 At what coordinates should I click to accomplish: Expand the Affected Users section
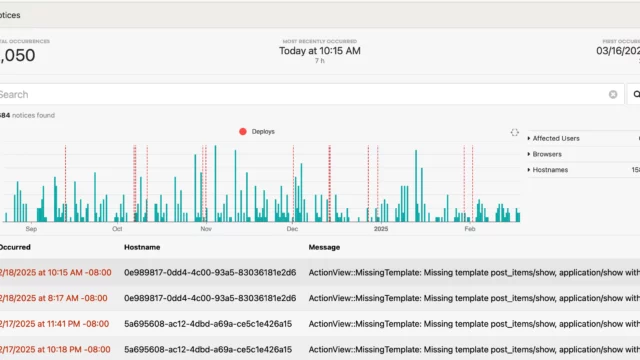[556, 138]
